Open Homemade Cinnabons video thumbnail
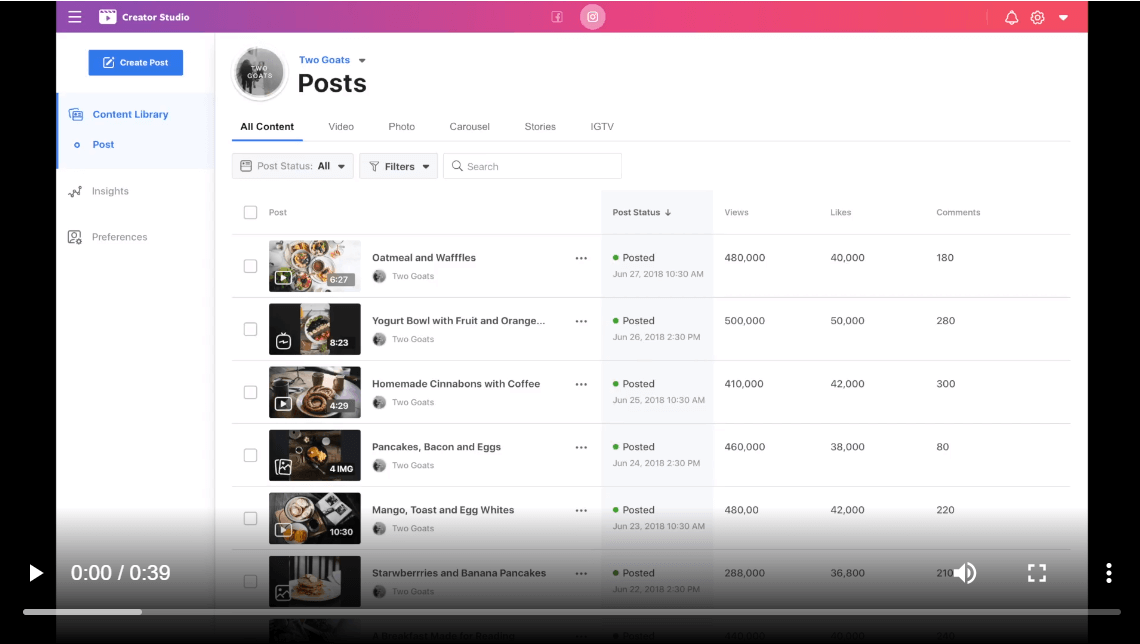 click(x=315, y=393)
